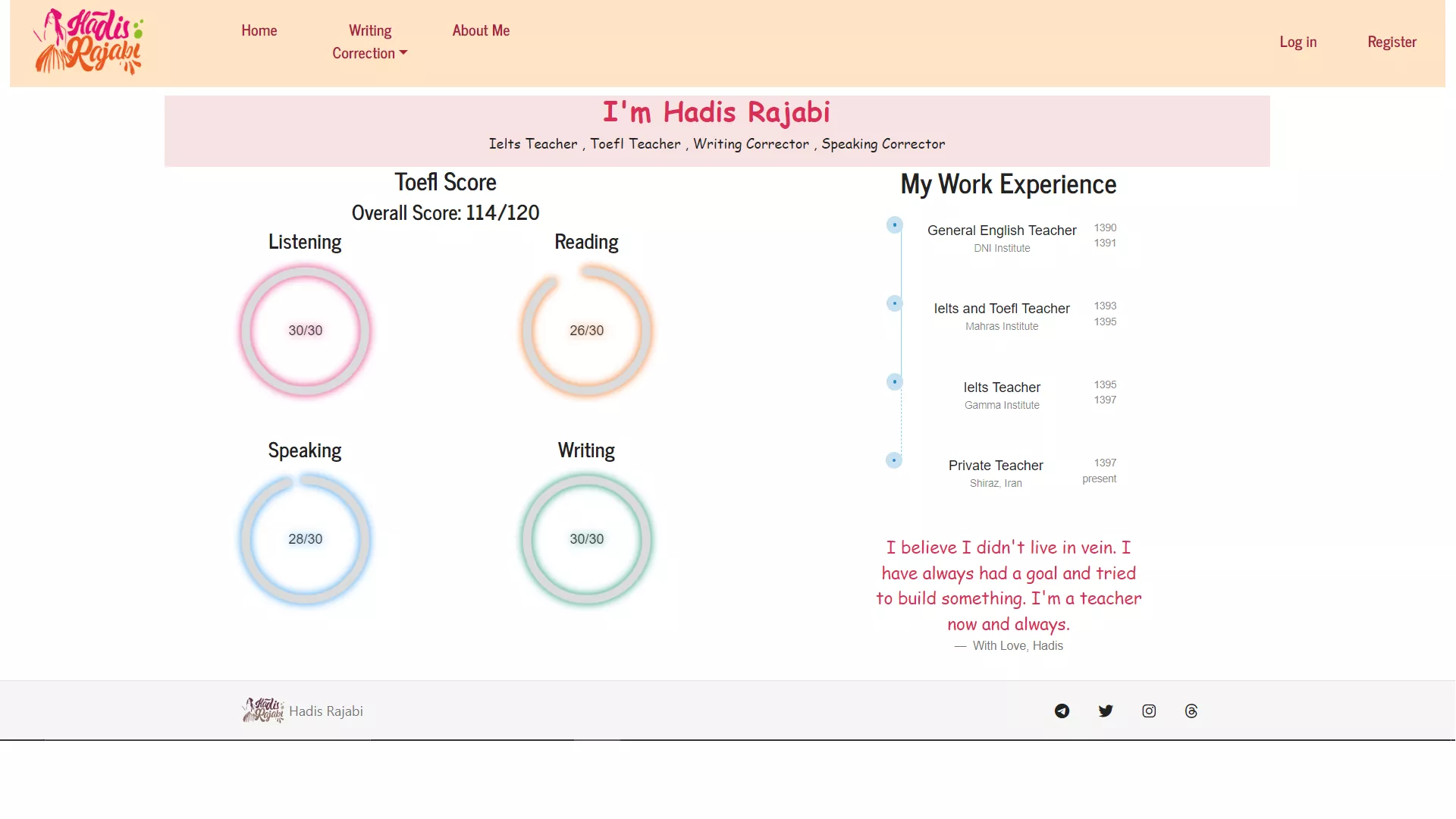Click the Speaking 28/30 progress circle
The height and width of the screenshot is (819, 1456).
tap(305, 539)
